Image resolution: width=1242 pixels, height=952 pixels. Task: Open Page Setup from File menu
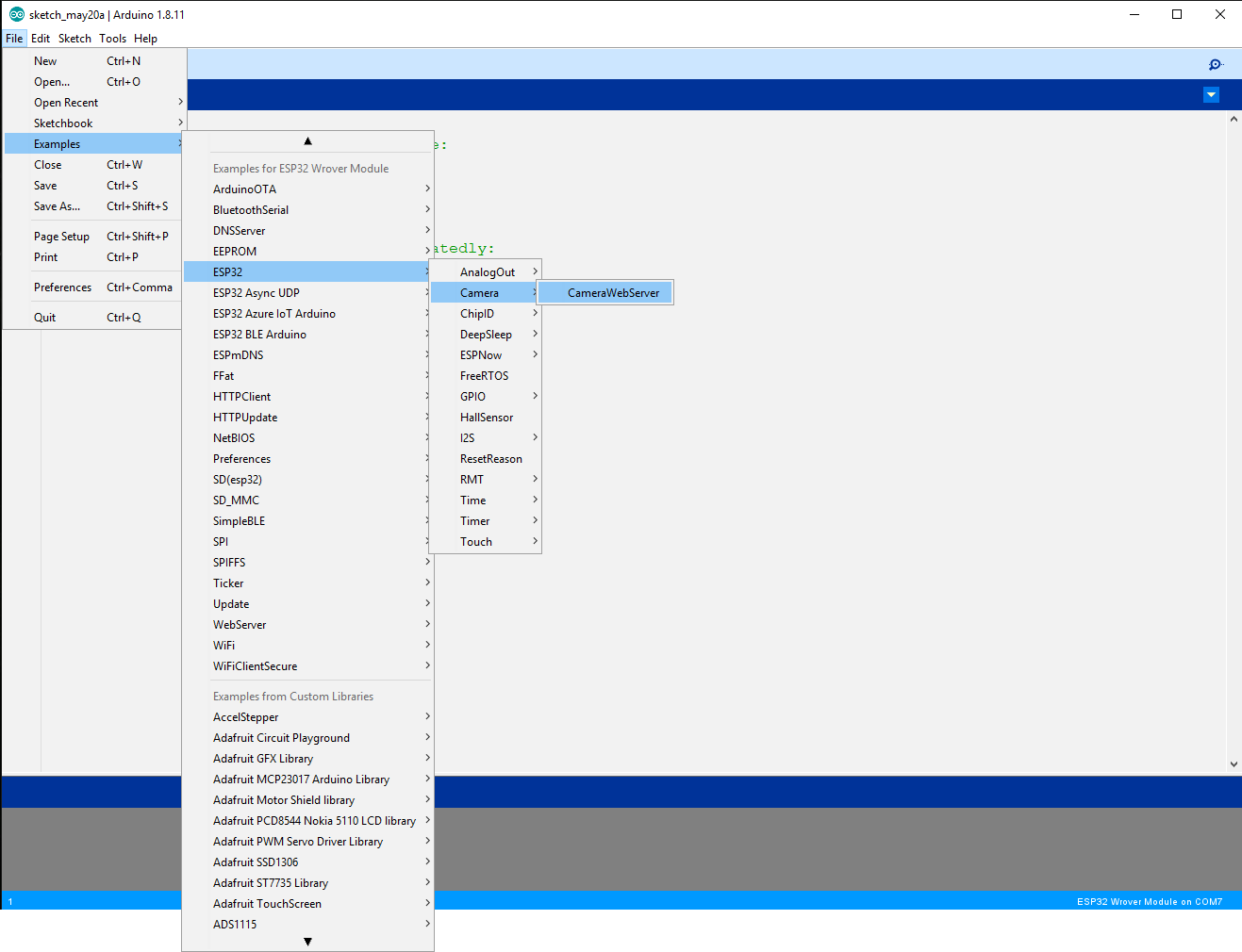pos(94,237)
